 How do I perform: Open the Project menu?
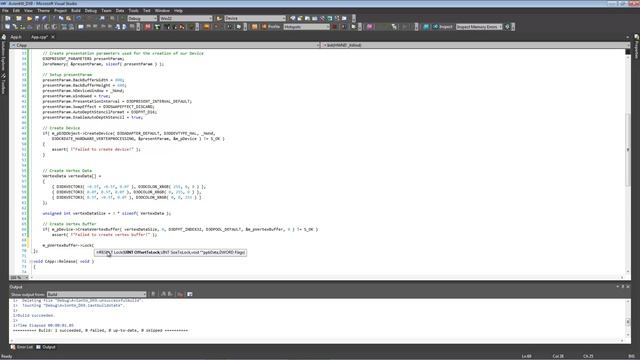click(x=60, y=11)
